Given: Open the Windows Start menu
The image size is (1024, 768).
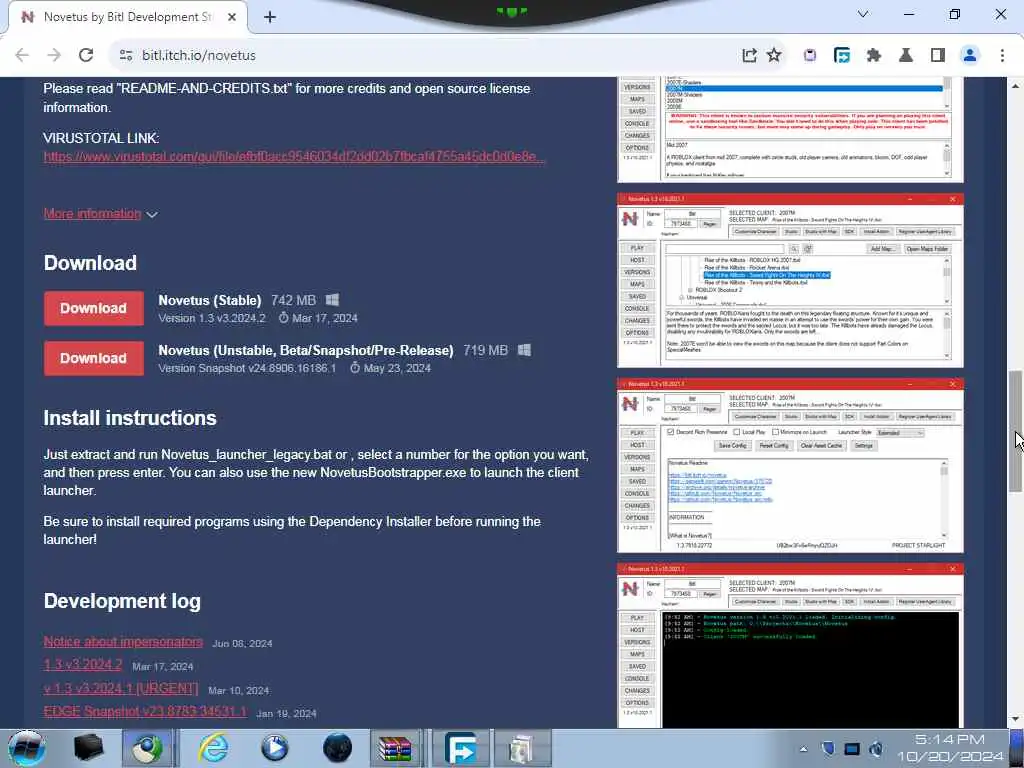Looking at the screenshot, I should point(26,748).
